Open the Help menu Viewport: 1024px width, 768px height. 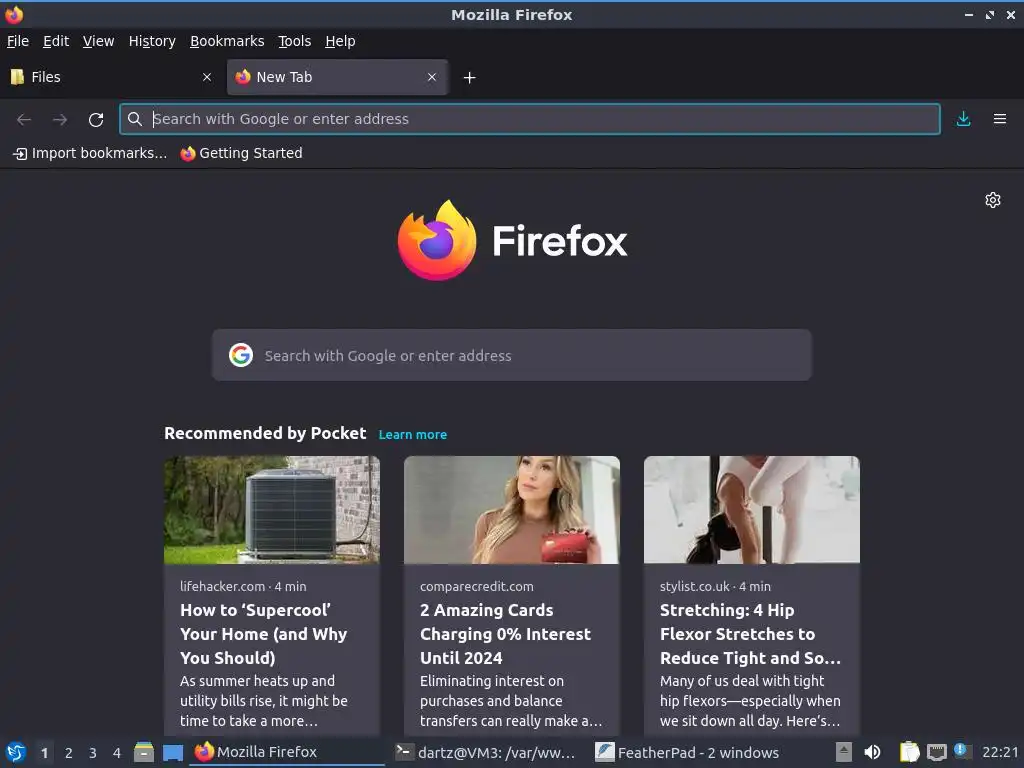340,41
